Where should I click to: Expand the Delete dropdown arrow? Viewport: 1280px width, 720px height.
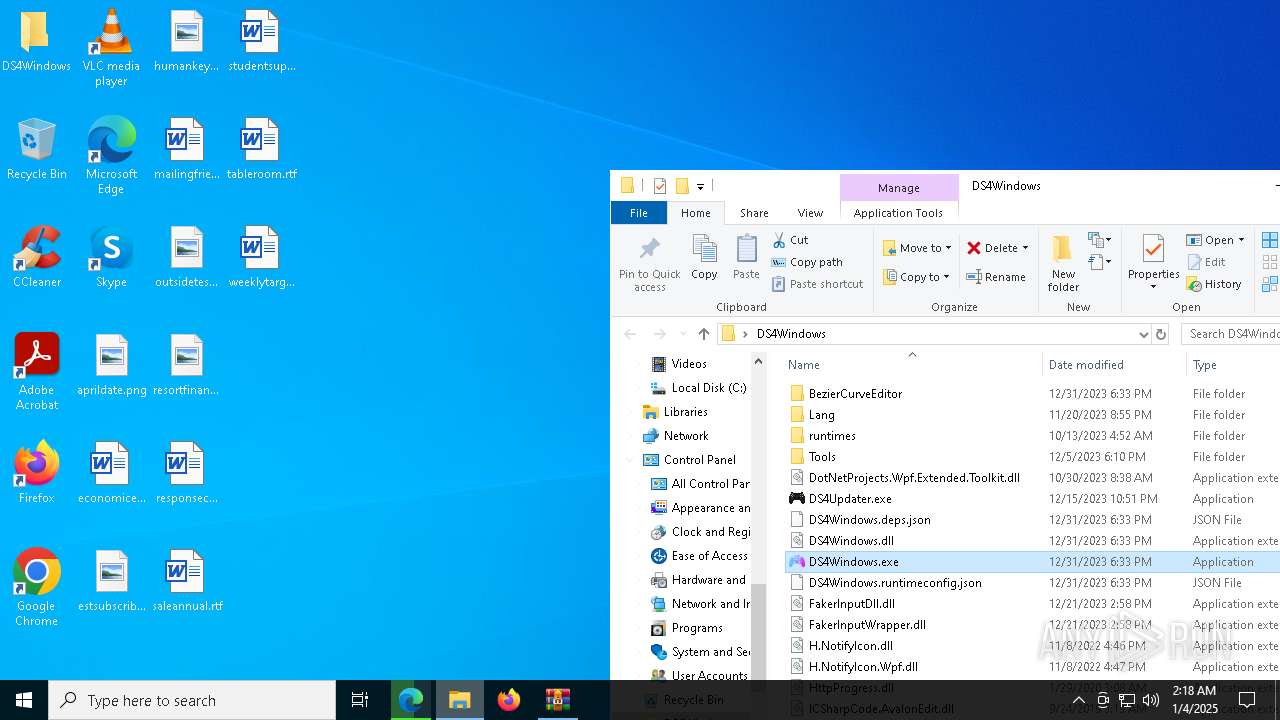(x=1025, y=248)
